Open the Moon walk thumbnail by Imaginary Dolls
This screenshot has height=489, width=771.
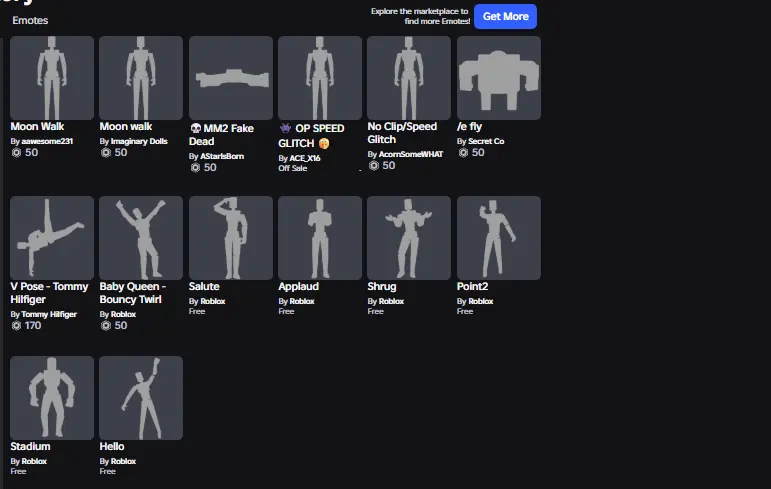pos(141,78)
